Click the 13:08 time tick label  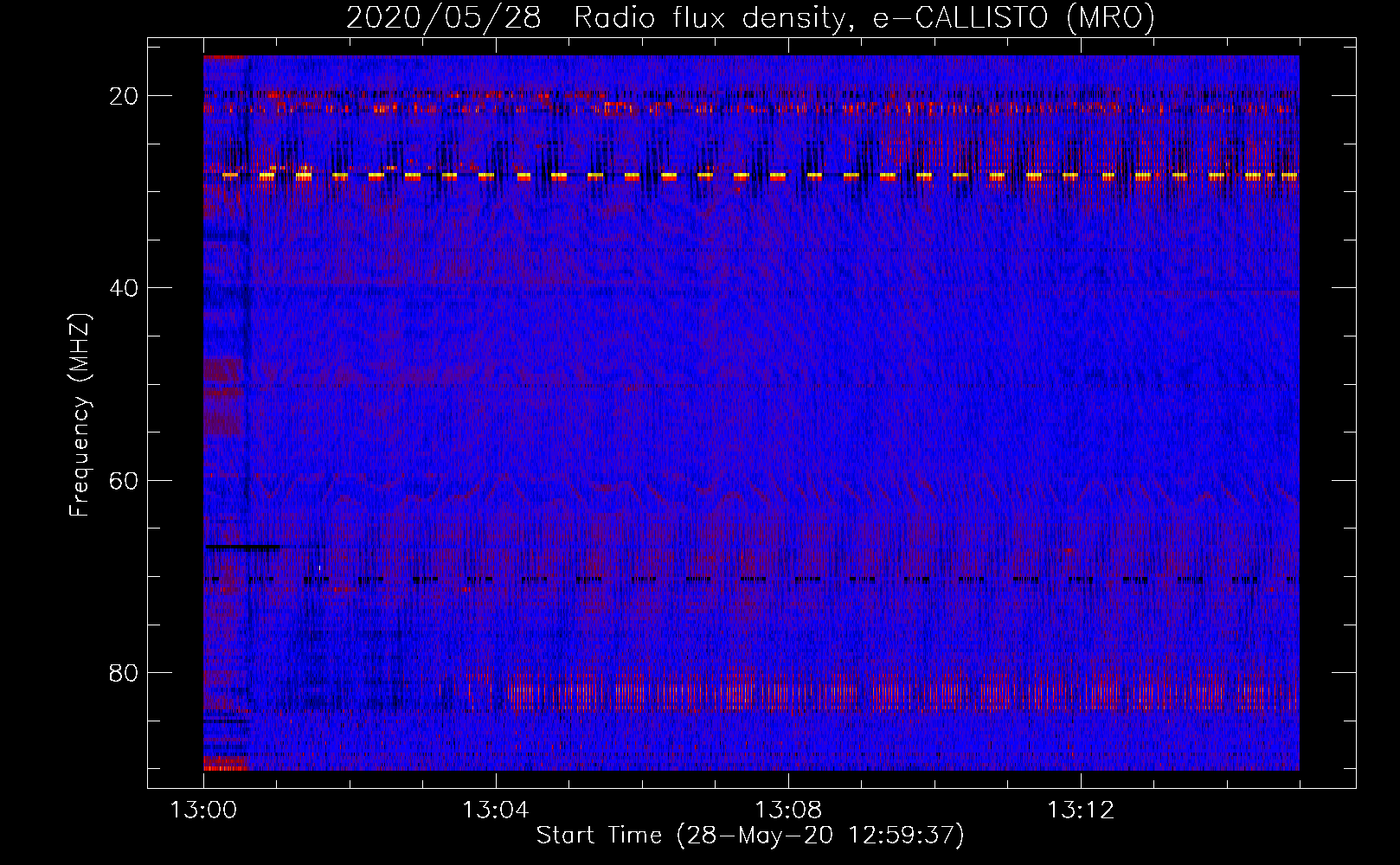tap(788, 811)
